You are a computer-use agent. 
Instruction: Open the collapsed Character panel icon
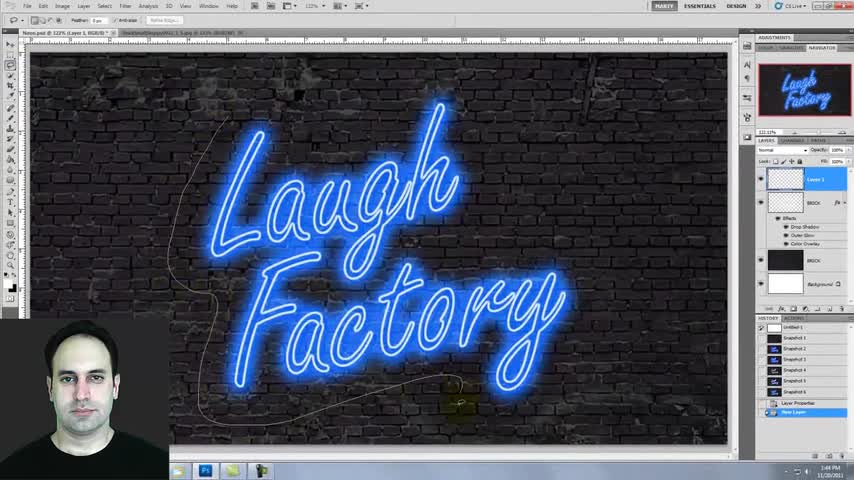(747, 65)
